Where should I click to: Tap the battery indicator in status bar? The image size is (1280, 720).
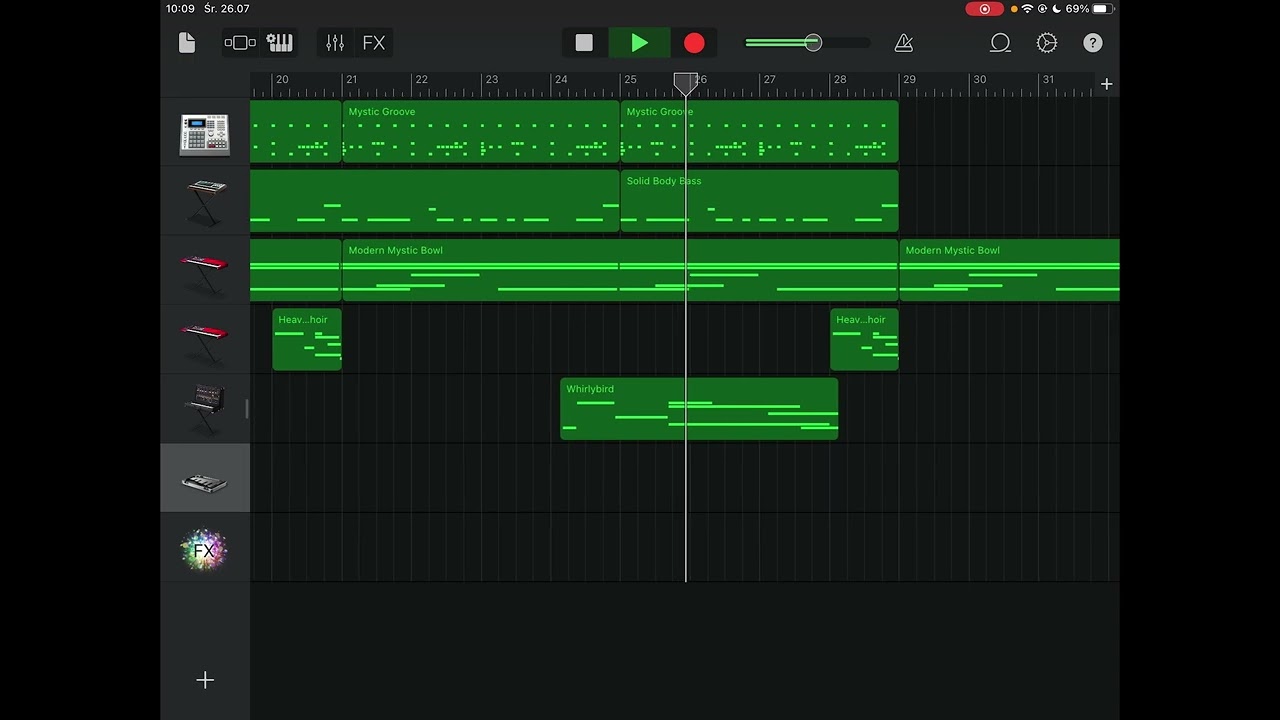pyautogui.click(x=1102, y=9)
